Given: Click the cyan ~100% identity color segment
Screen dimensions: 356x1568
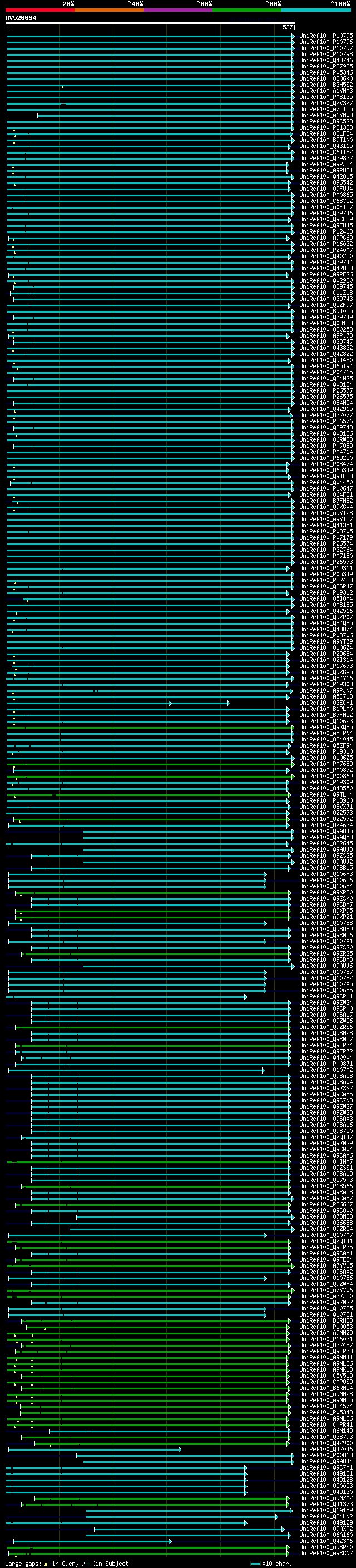Looking at the screenshot, I should pos(316,11).
